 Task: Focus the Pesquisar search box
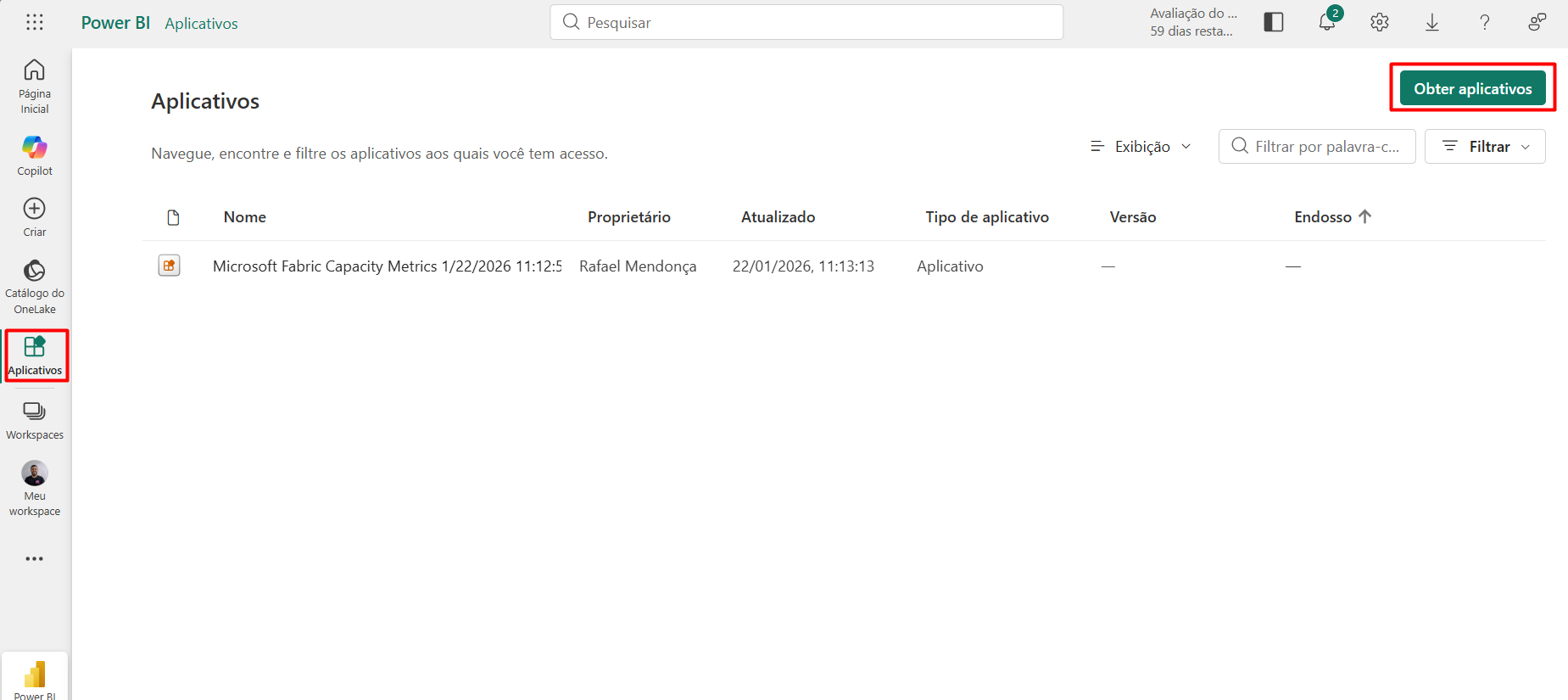806,23
